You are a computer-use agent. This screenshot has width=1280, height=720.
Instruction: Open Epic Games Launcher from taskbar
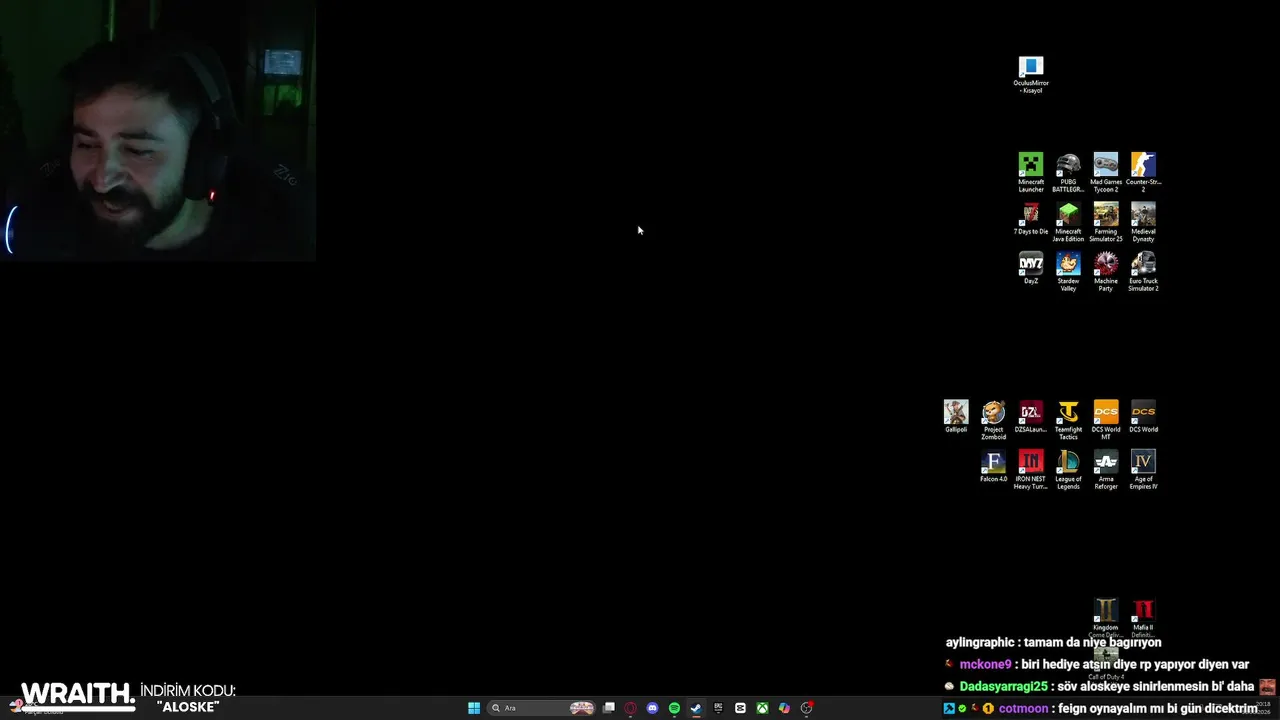tap(718, 708)
